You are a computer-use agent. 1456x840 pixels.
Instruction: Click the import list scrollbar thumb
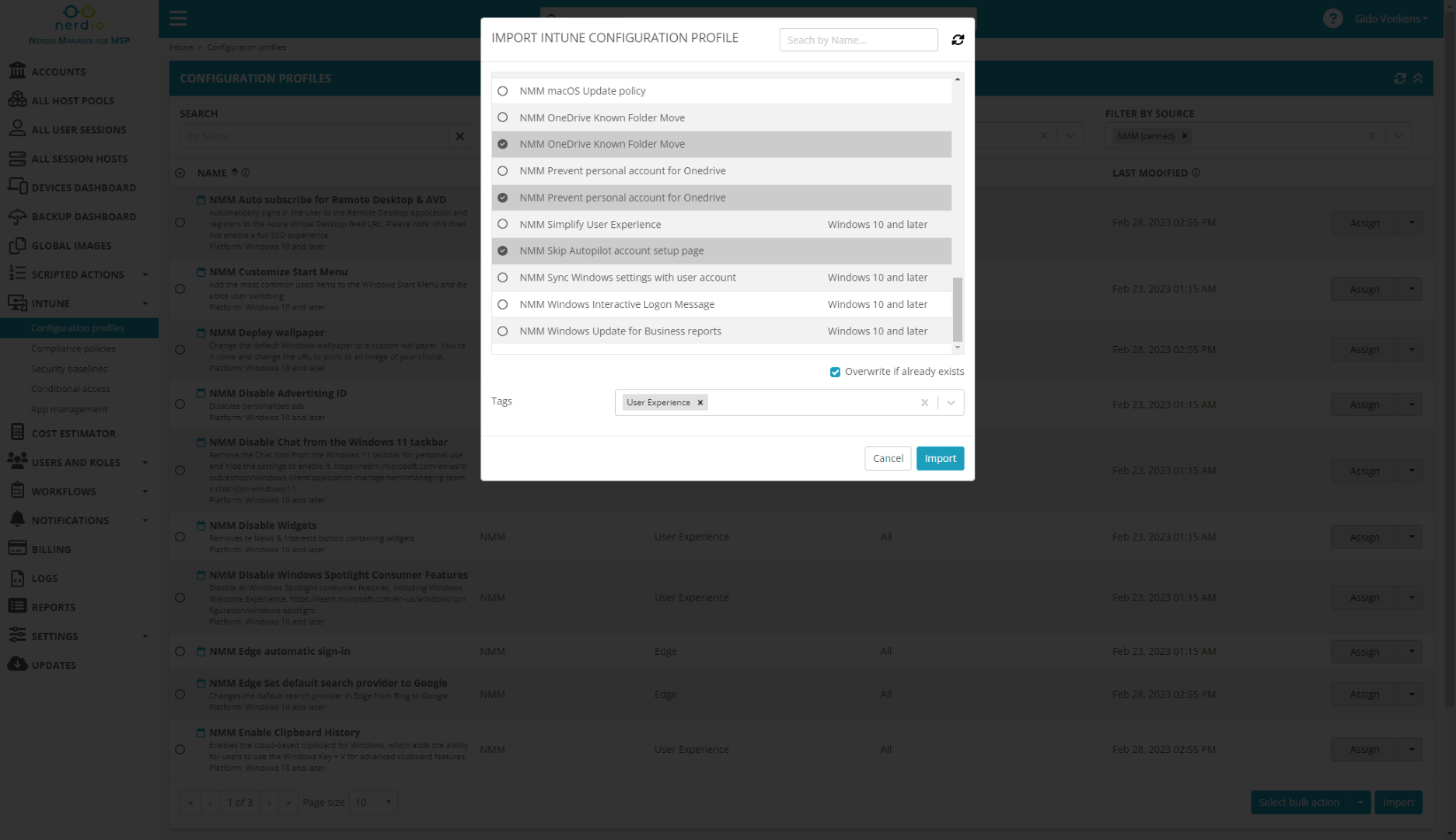[x=958, y=309]
